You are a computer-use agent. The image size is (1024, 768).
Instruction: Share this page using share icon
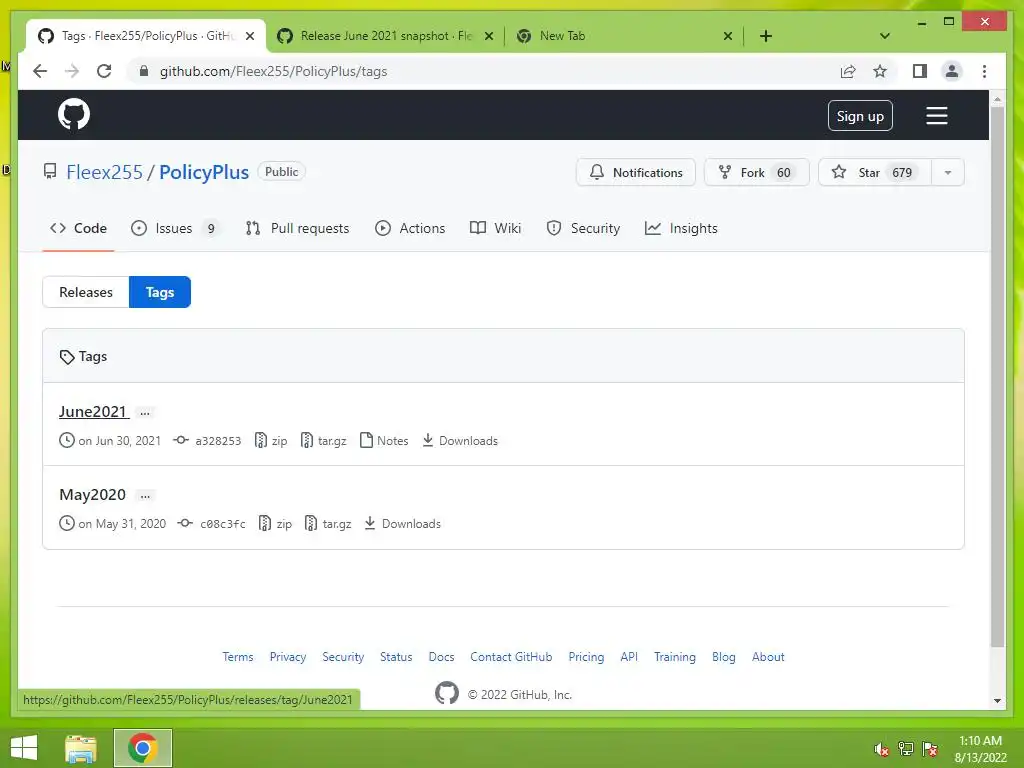coord(848,71)
